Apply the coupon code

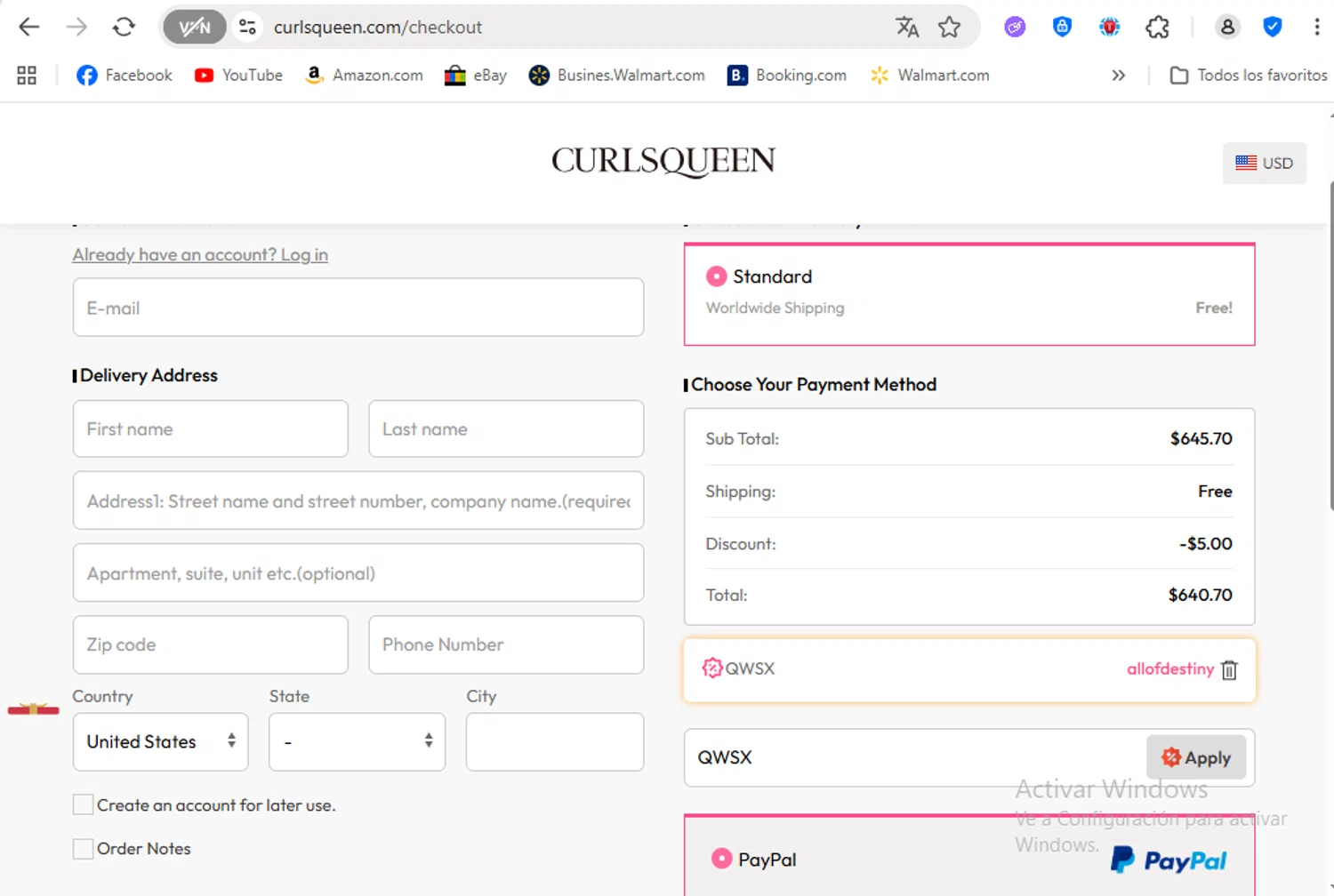coord(1196,757)
